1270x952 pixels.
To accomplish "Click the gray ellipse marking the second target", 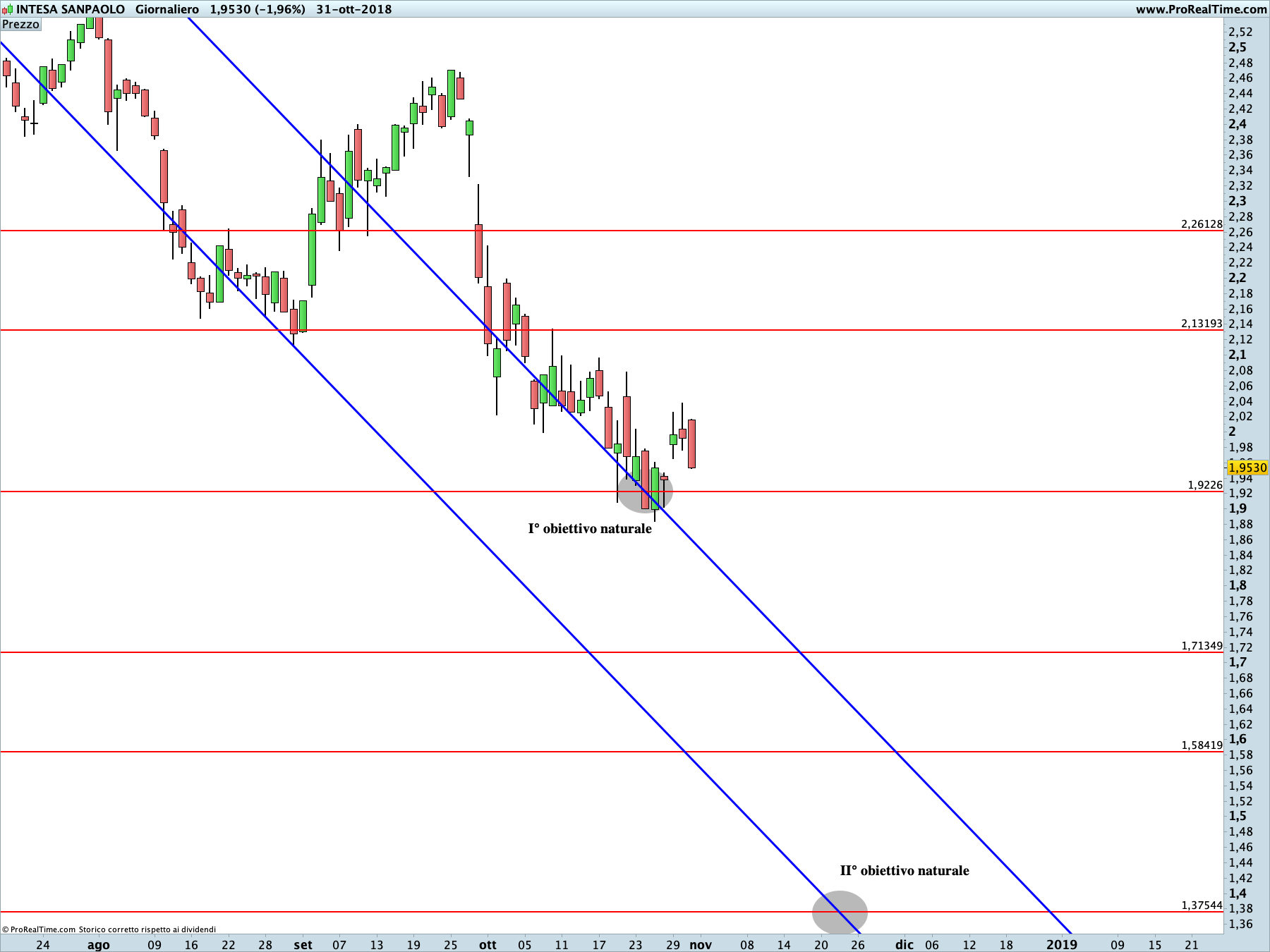I will pos(840,913).
